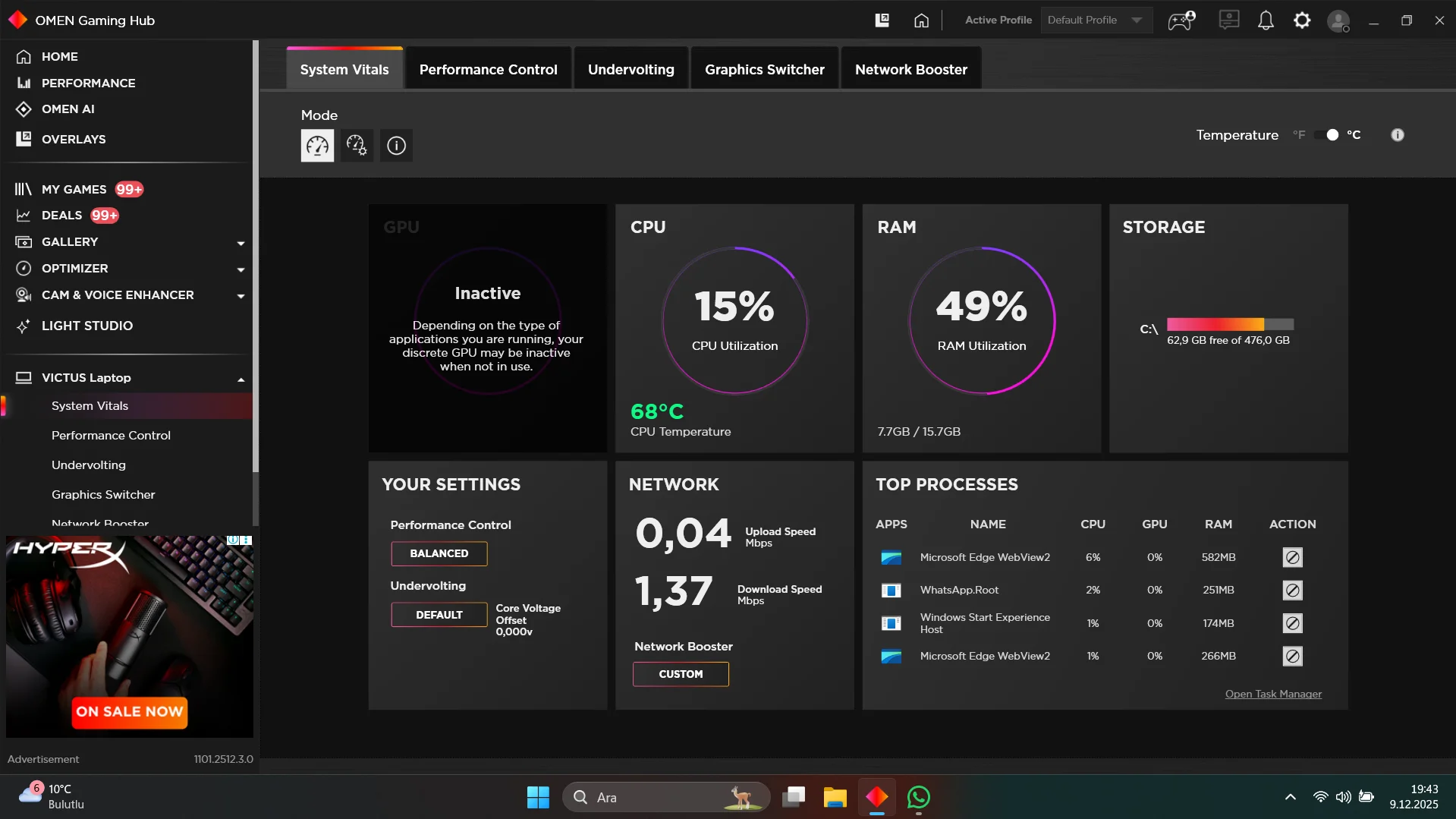Click the temperature info icon
Image resolution: width=1456 pixels, height=819 pixels.
pyautogui.click(x=1398, y=135)
